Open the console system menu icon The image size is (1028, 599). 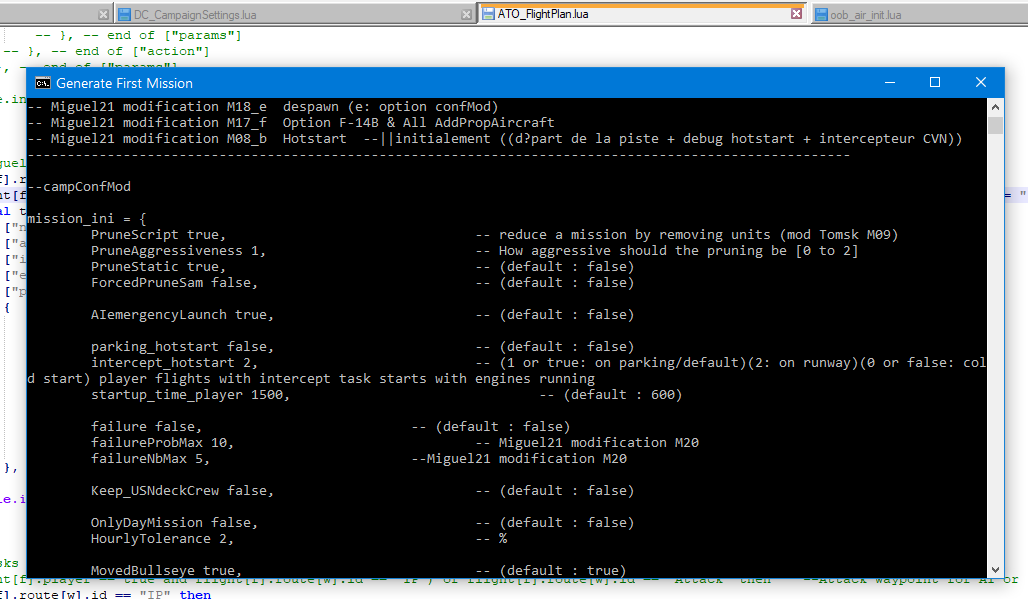tap(43, 83)
